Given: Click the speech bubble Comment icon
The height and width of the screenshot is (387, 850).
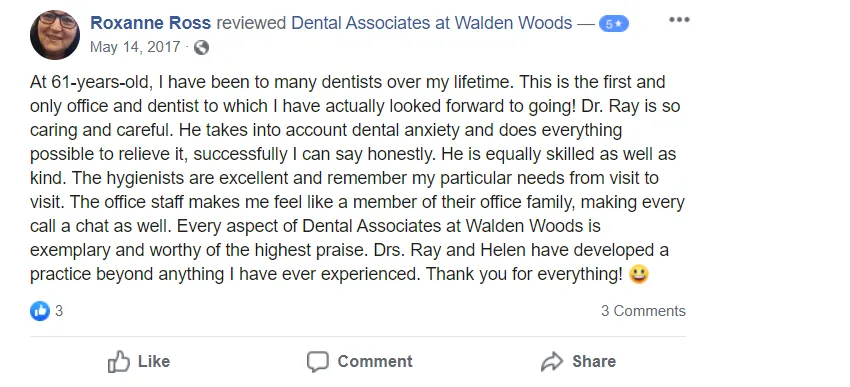Looking at the screenshot, I should click(318, 362).
